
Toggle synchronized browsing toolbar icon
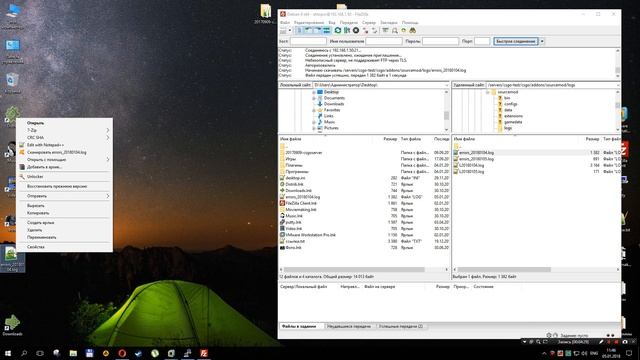pyautogui.click(x=404, y=31)
